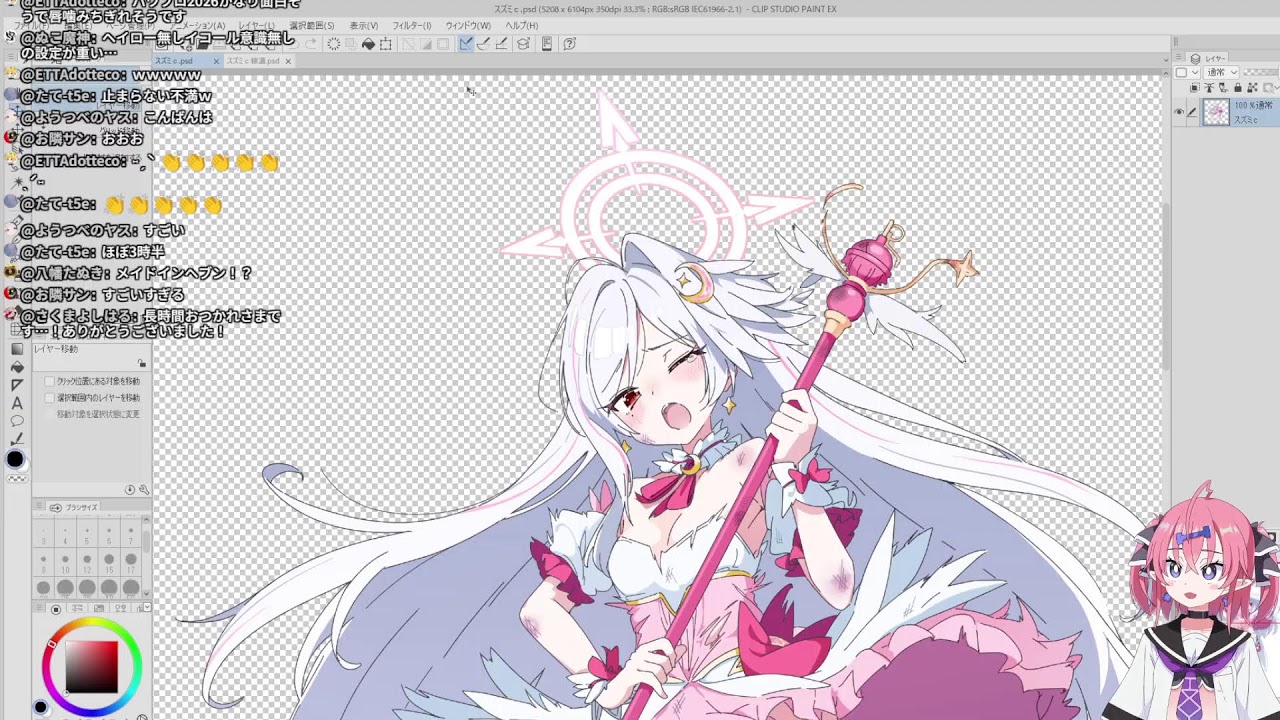Open layer palette color dropdown

click(x=1187, y=72)
